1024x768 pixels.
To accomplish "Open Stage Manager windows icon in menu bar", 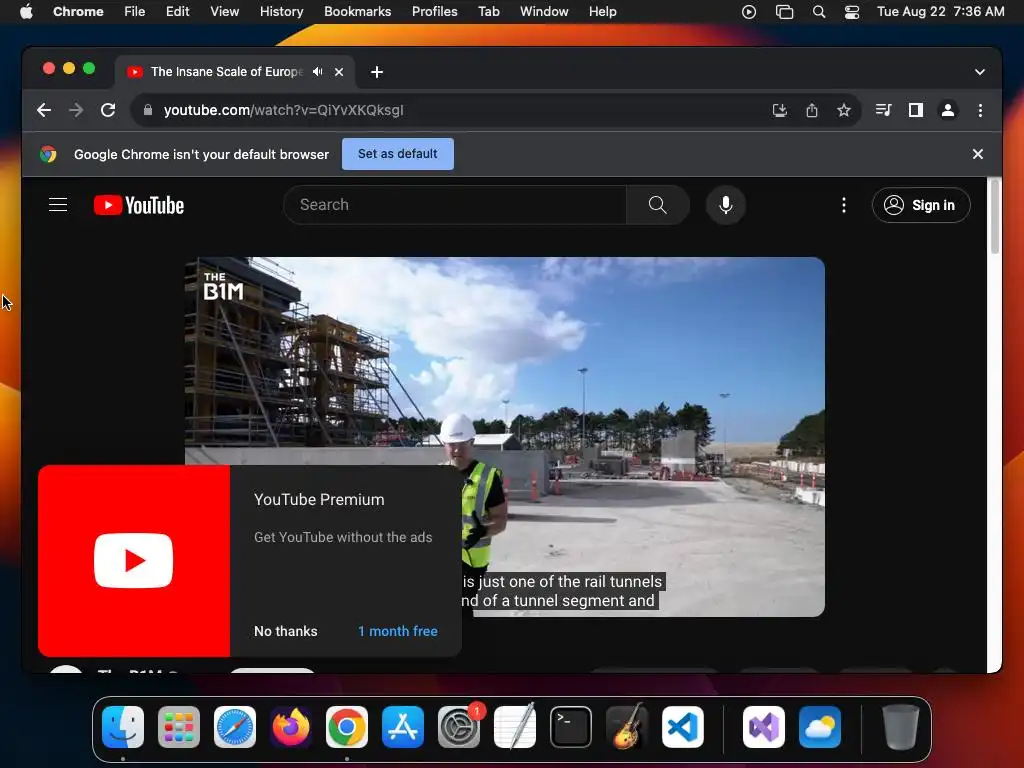I will [784, 12].
